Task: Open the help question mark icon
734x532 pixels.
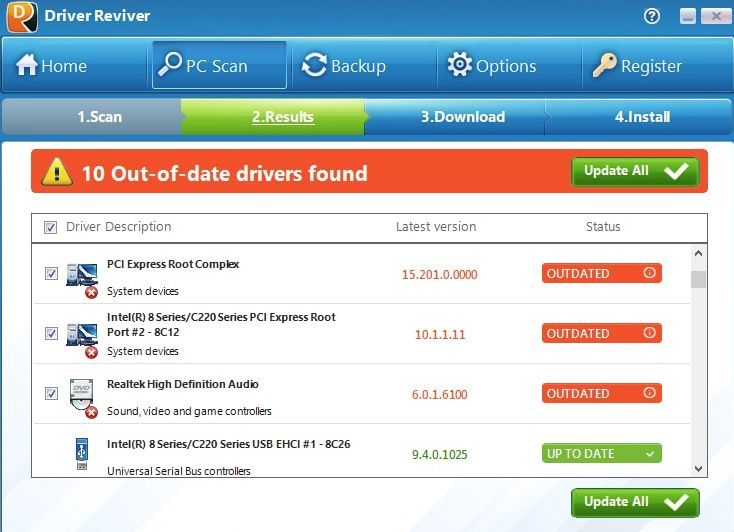Action: coord(652,16)
